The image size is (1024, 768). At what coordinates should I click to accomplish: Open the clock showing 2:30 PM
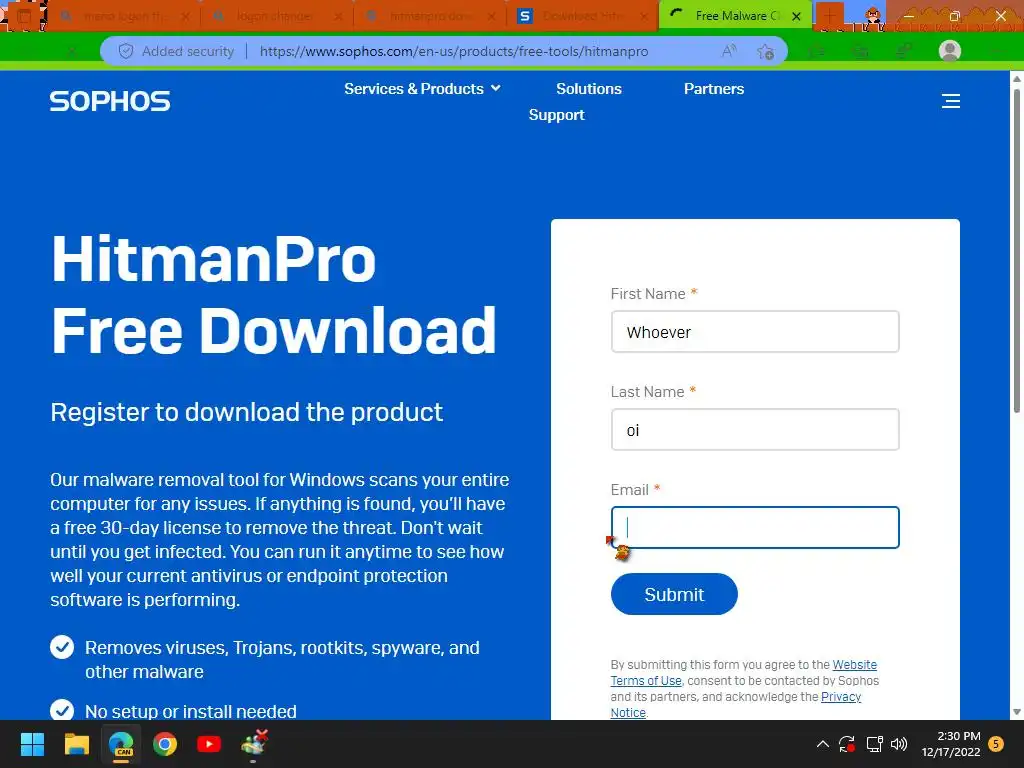951,744
